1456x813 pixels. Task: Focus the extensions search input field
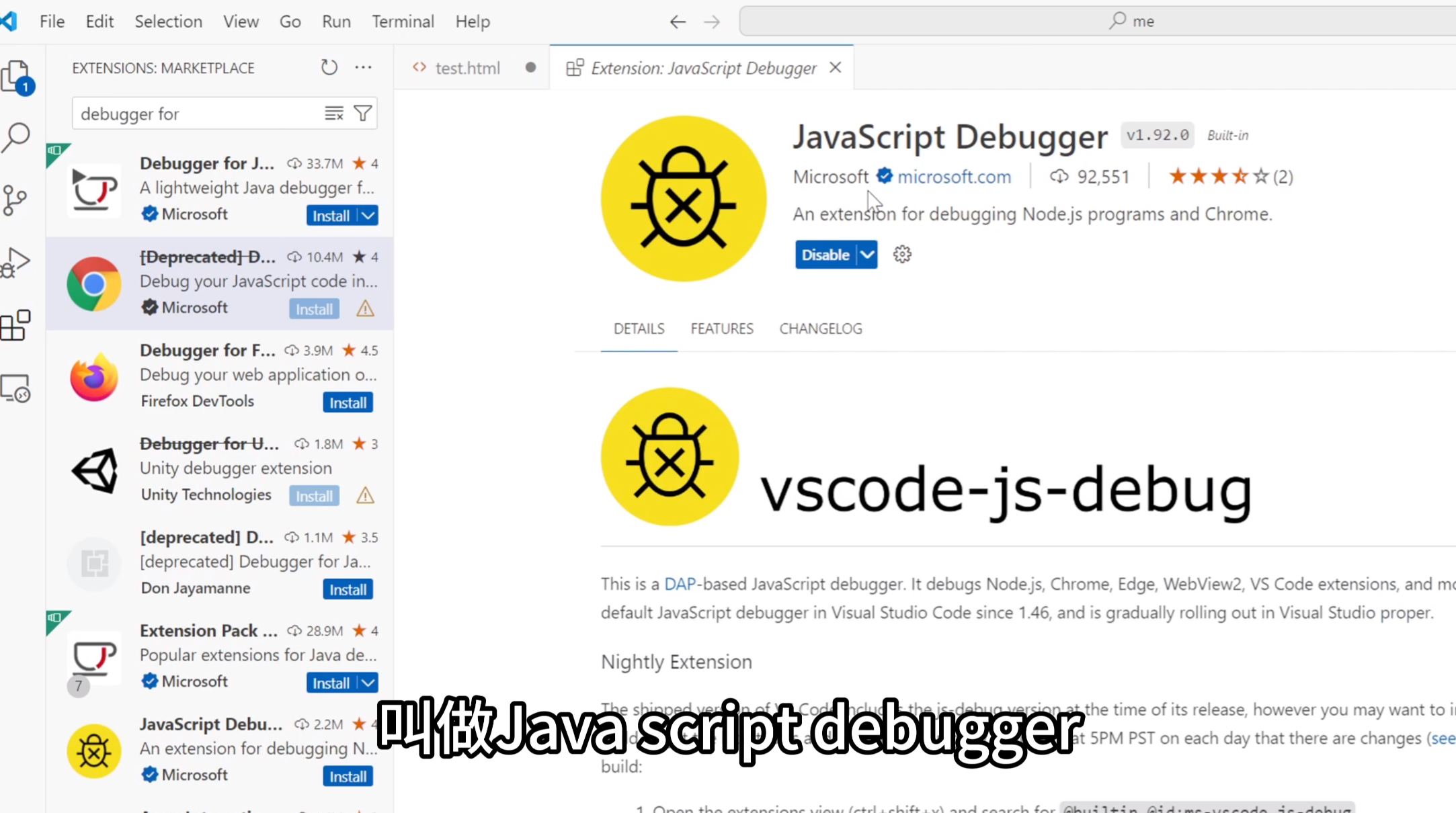coord(195,114)
